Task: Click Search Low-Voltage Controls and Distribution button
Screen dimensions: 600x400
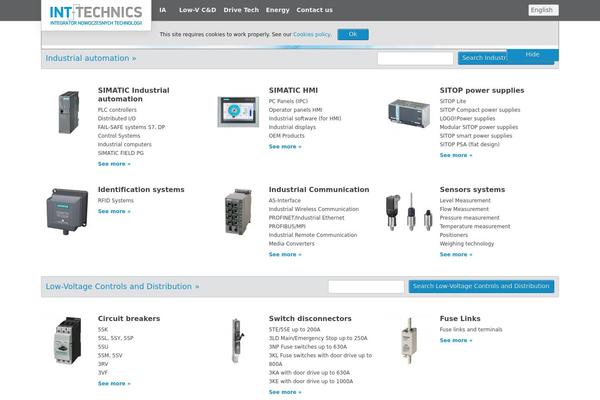Action: pos(481,286)
